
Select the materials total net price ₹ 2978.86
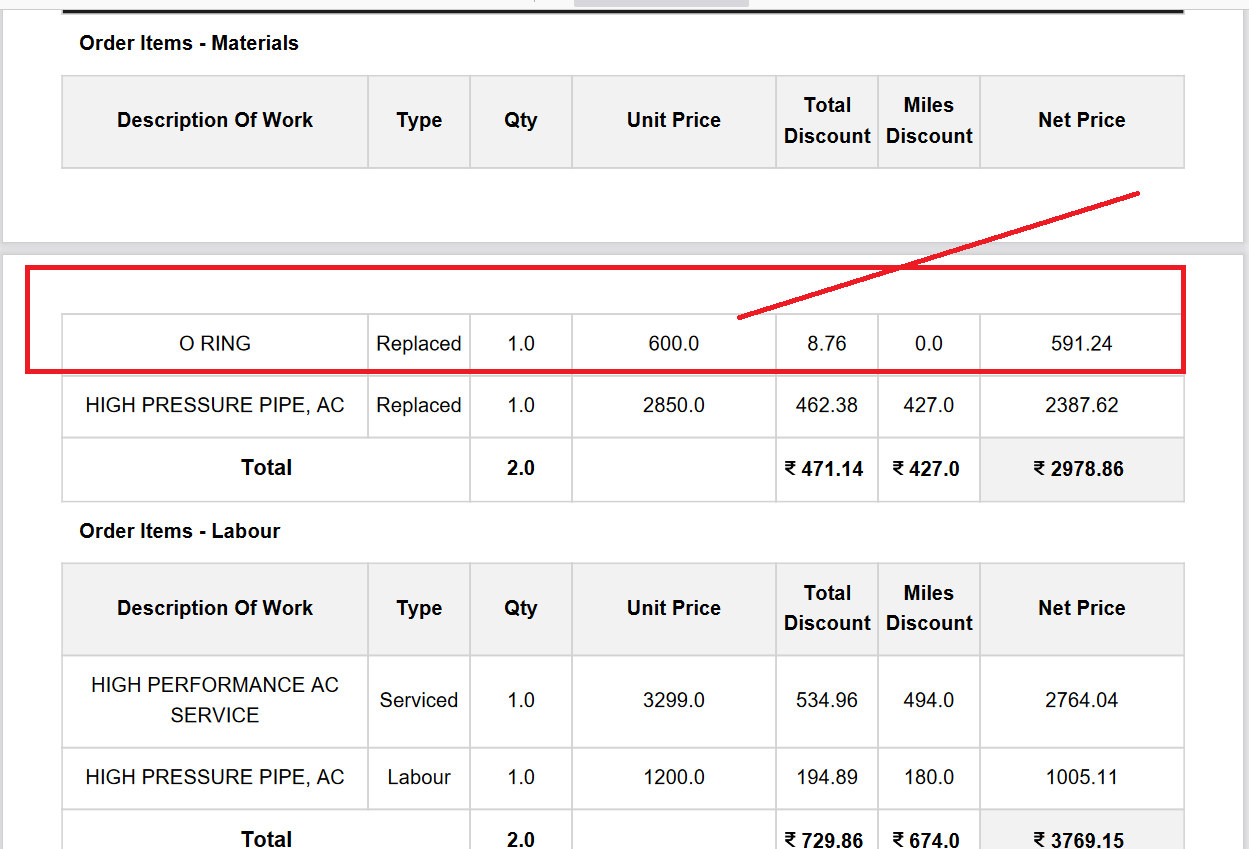click(1081, 469)
